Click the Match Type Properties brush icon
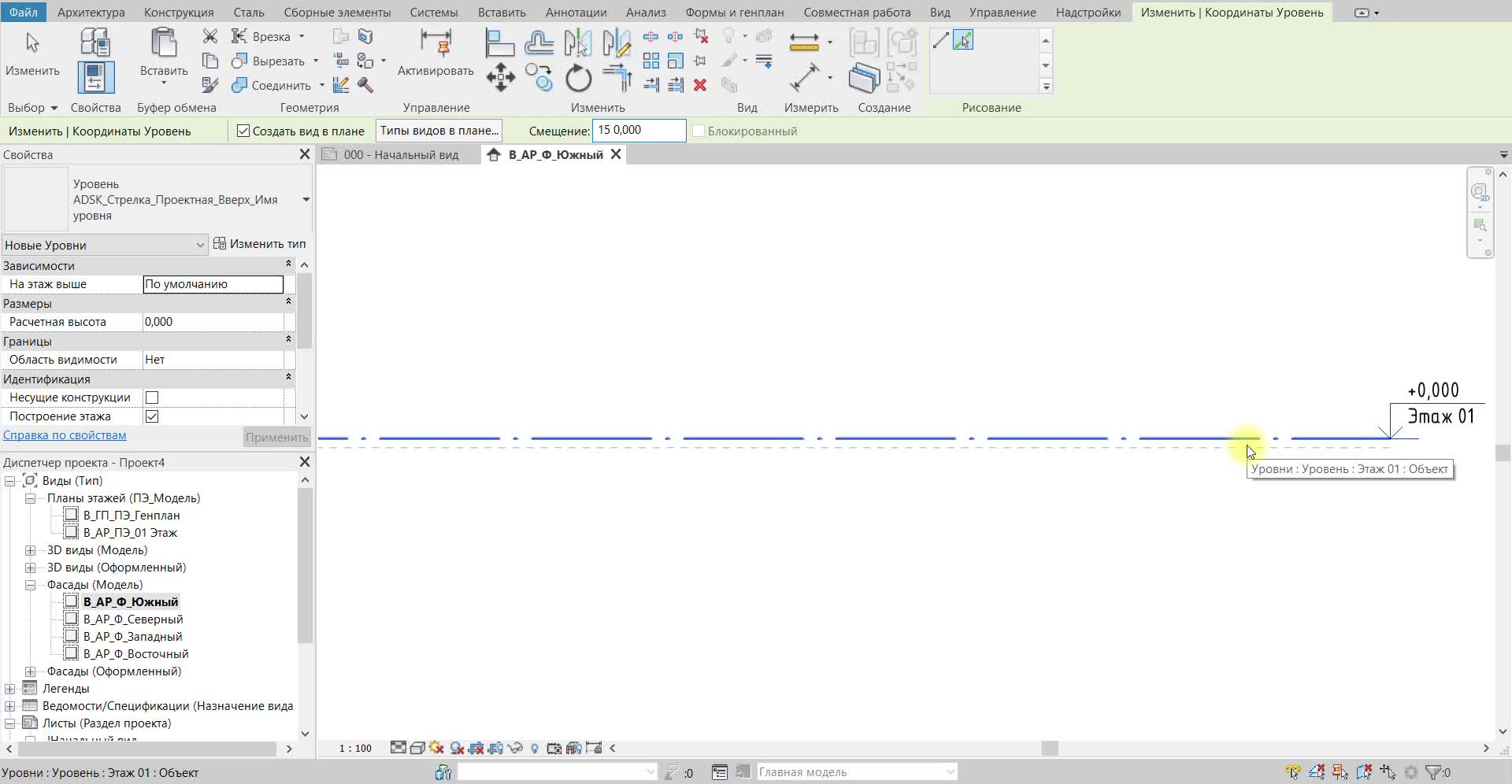This screenshot has height=784, width=1512. (210, 84)
